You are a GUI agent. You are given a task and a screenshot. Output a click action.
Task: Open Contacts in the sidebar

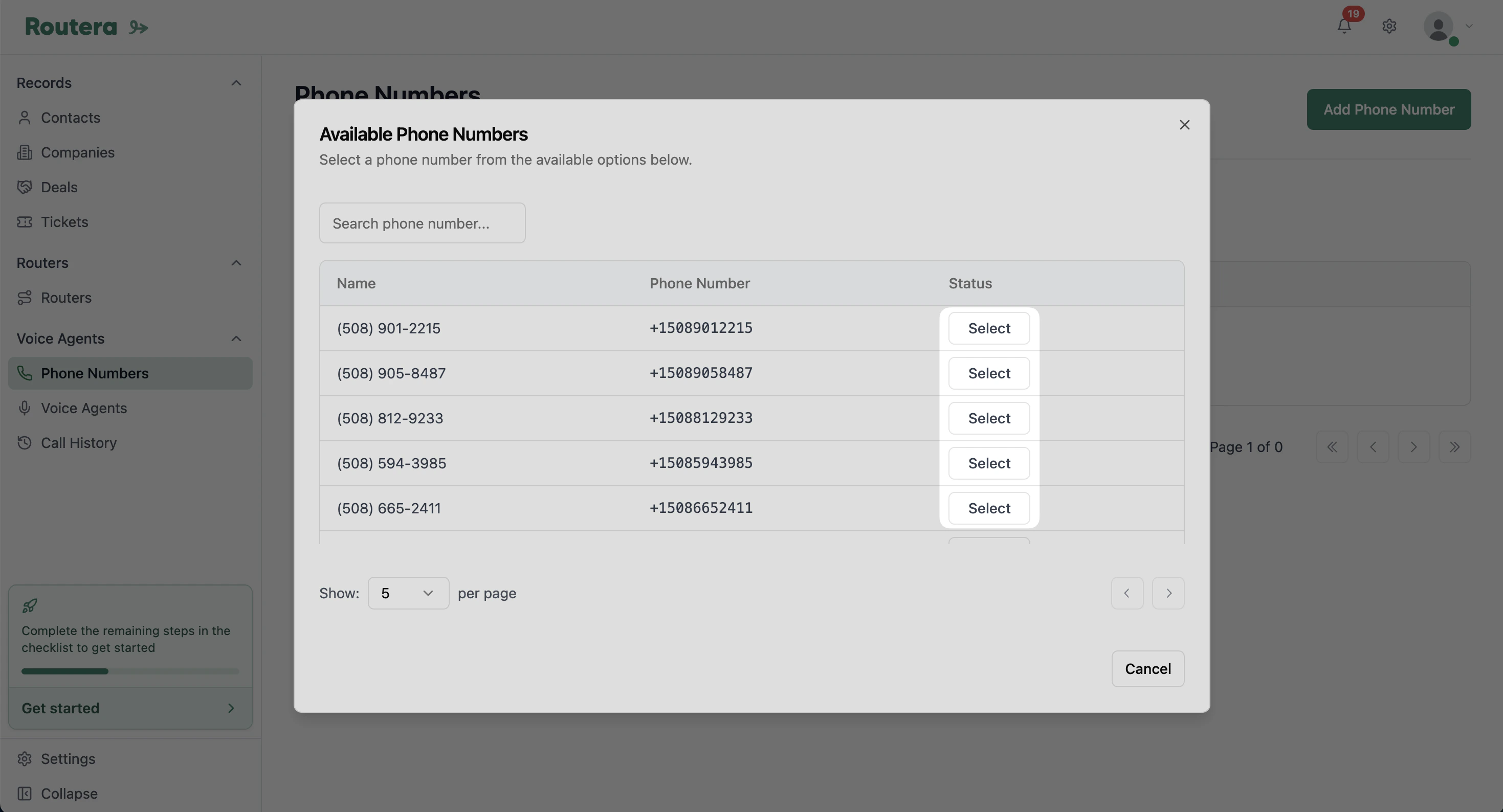pos(130,118)
